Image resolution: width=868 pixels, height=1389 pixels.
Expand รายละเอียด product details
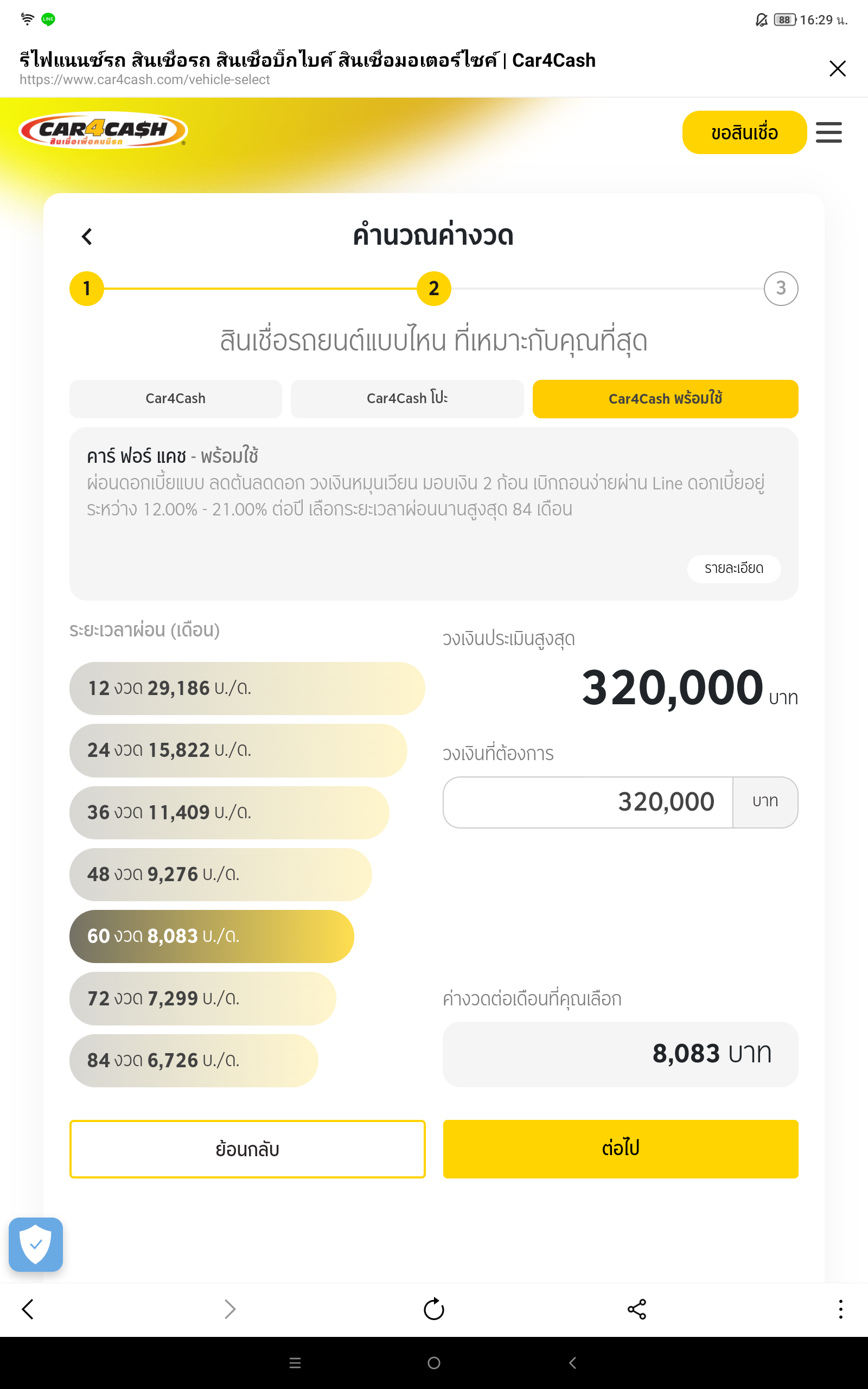tap(733, 568)
